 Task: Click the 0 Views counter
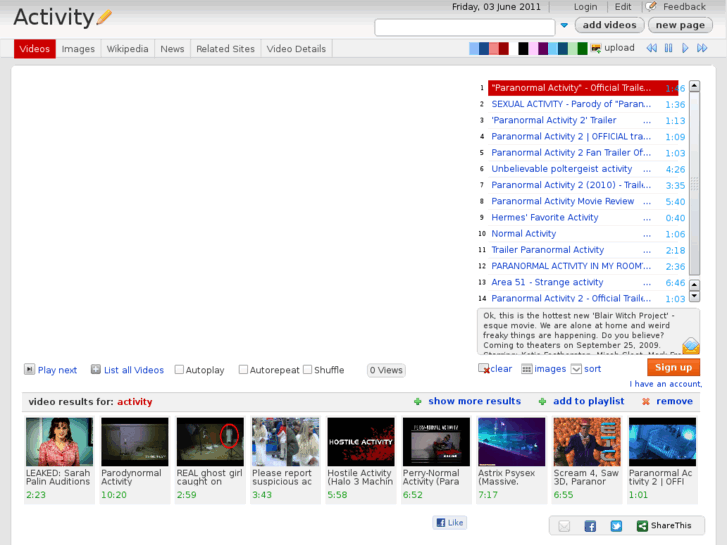pos(386,370)
